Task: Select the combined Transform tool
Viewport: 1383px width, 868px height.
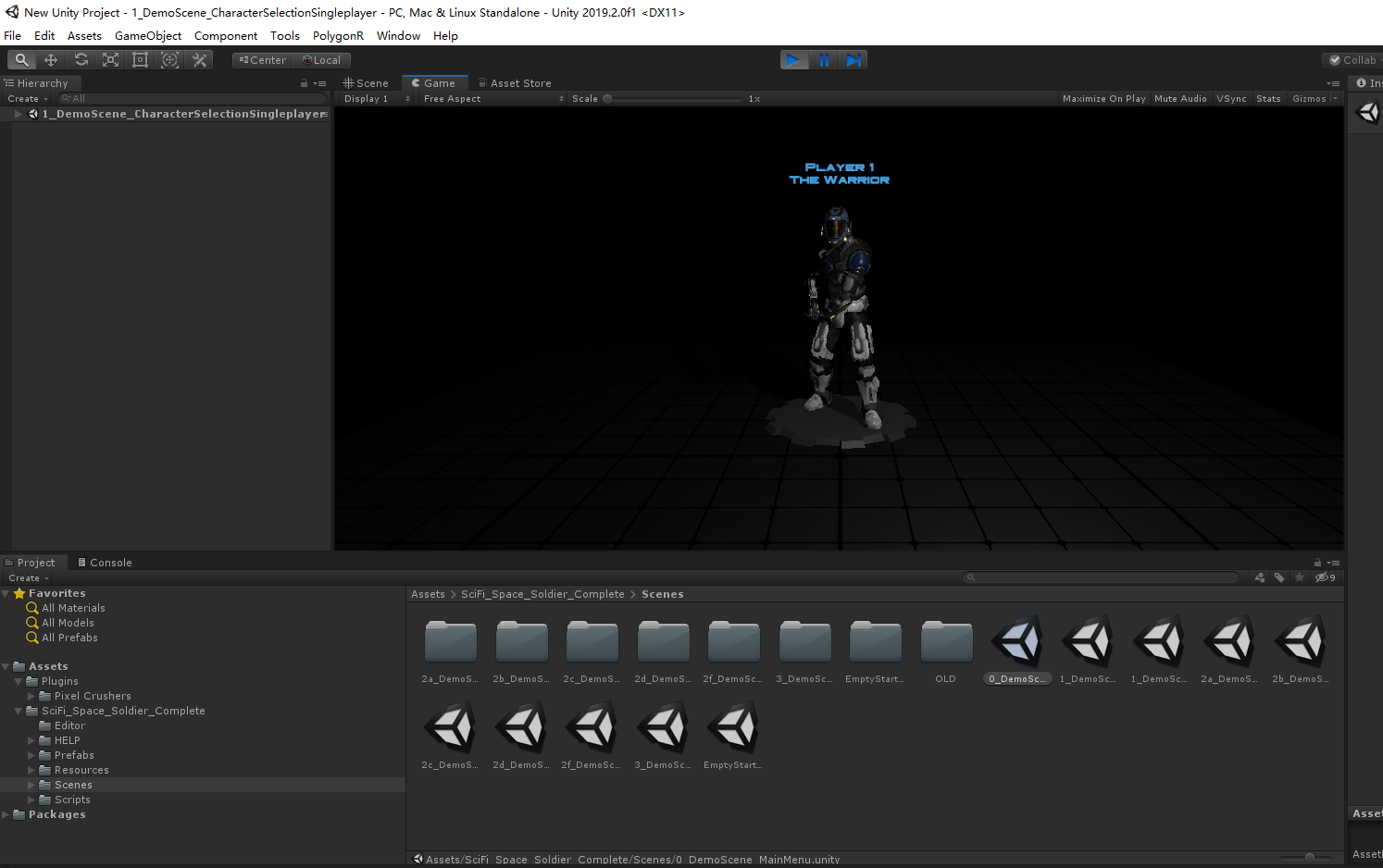Action: tap(169, 59)
